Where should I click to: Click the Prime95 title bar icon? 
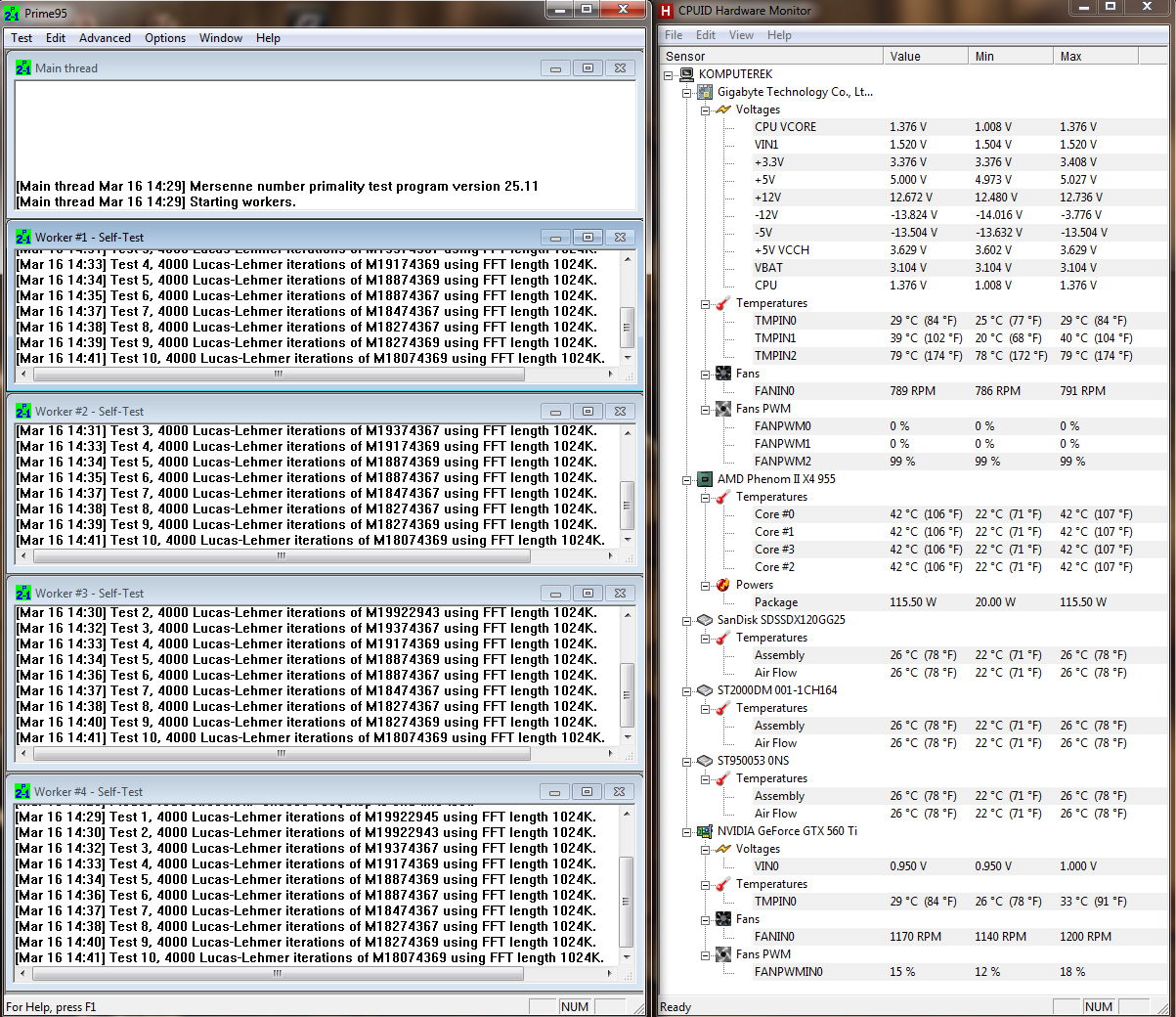[12, 13]
